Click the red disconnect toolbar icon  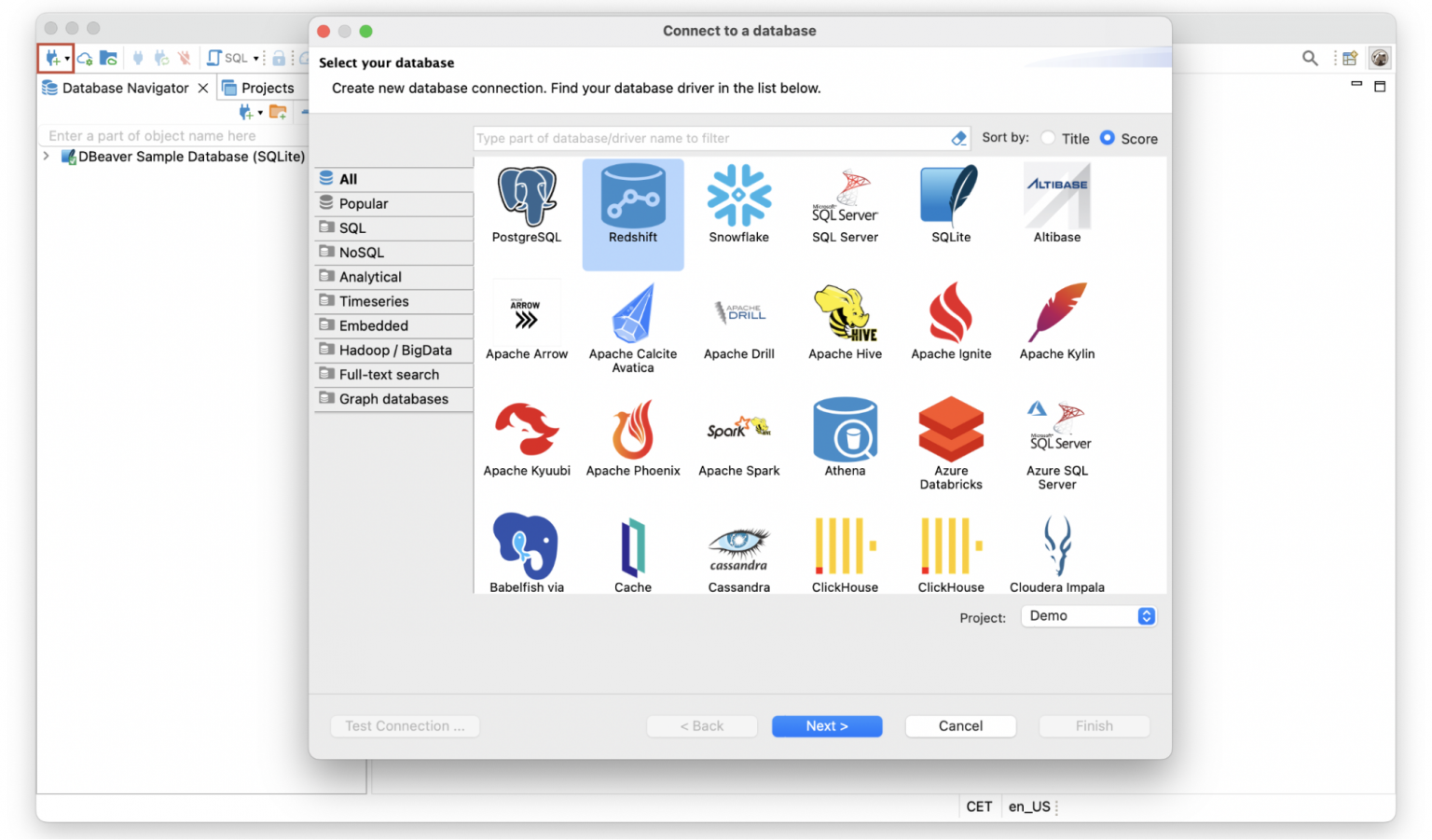pos(184,58)
